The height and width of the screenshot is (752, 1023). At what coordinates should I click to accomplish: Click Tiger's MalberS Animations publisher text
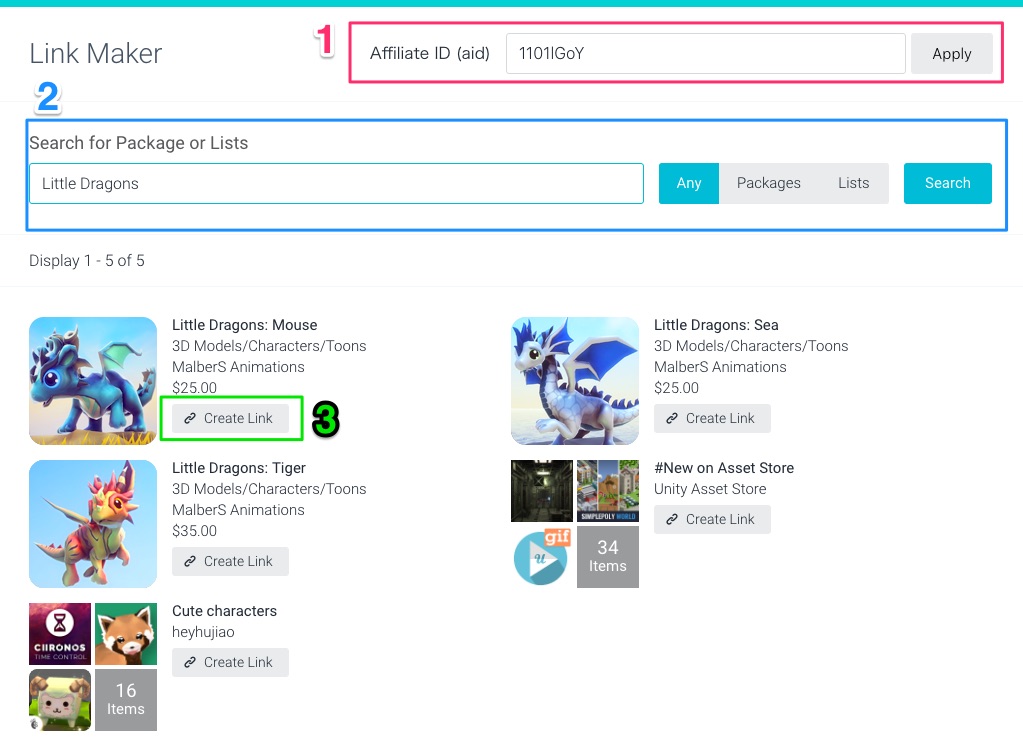238,510
